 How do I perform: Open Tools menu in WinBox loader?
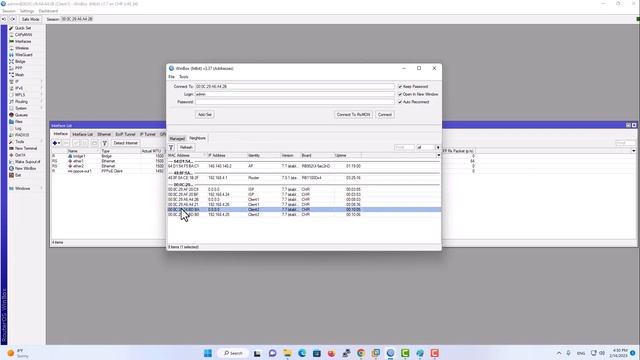click(x=184, y=77)
